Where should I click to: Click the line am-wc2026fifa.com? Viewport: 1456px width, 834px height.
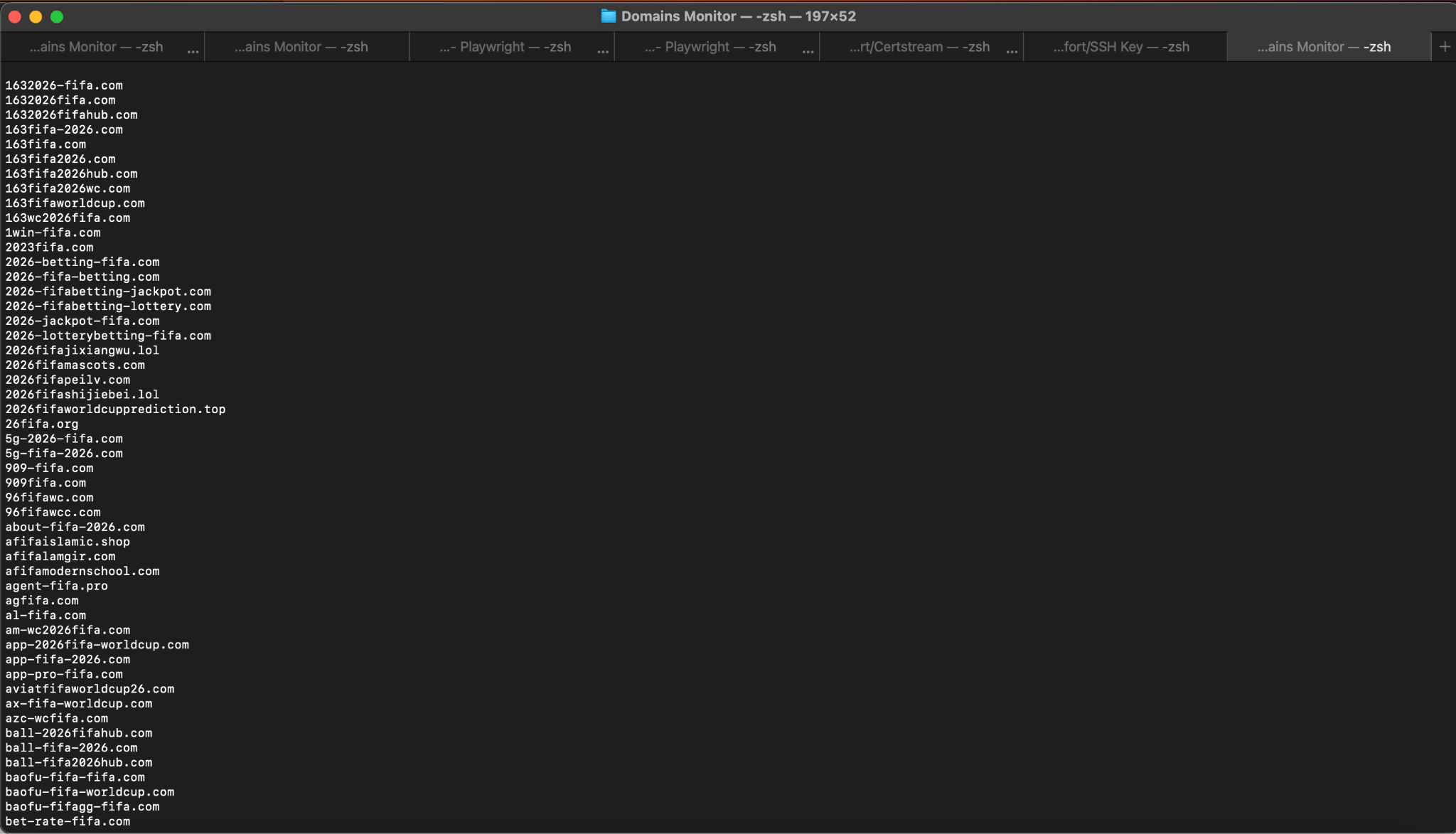(68, 630)
